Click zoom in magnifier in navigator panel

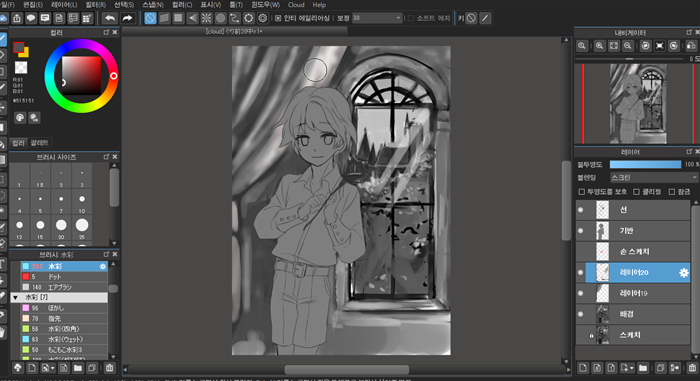599,46
